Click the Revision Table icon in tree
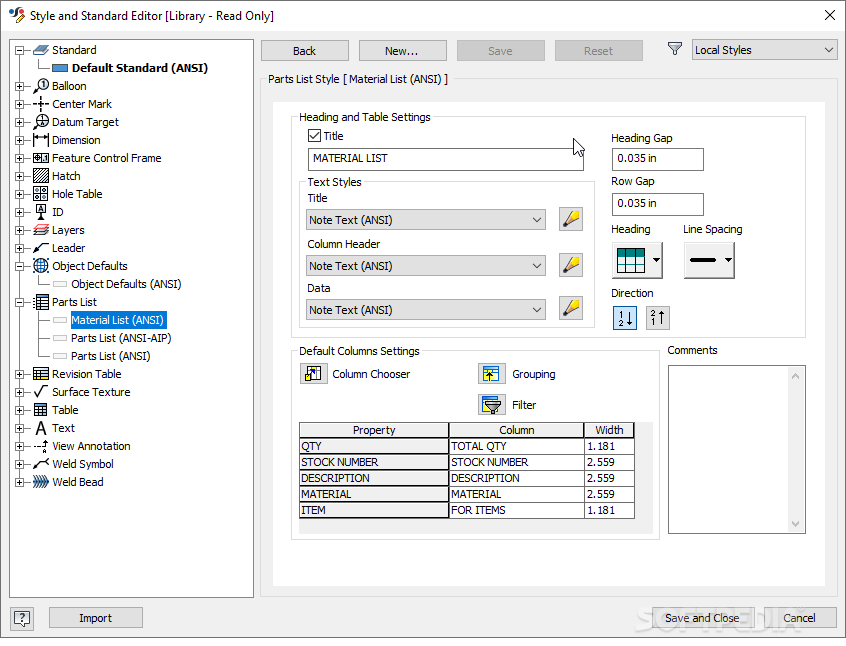846x646 pixels. 41,373
